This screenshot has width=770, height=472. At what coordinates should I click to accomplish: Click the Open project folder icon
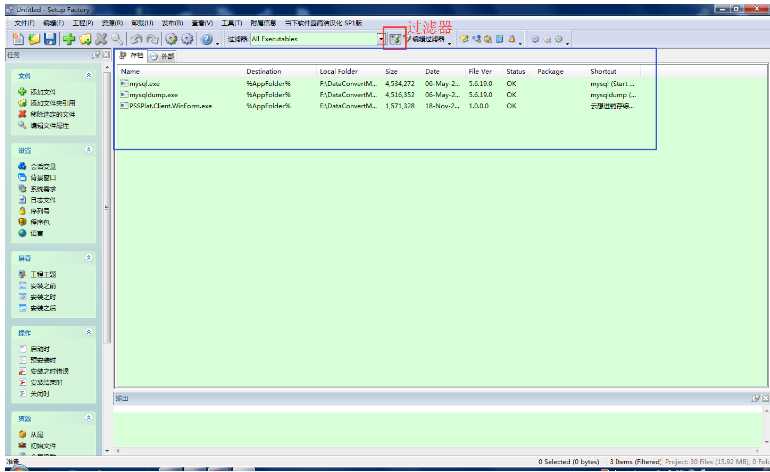34,39
